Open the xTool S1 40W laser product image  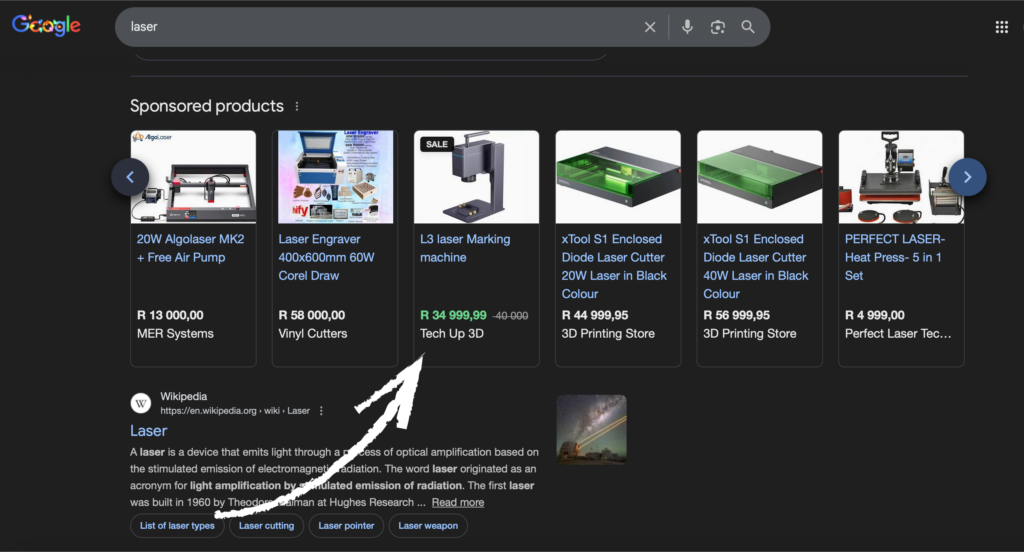coord(760,177)
